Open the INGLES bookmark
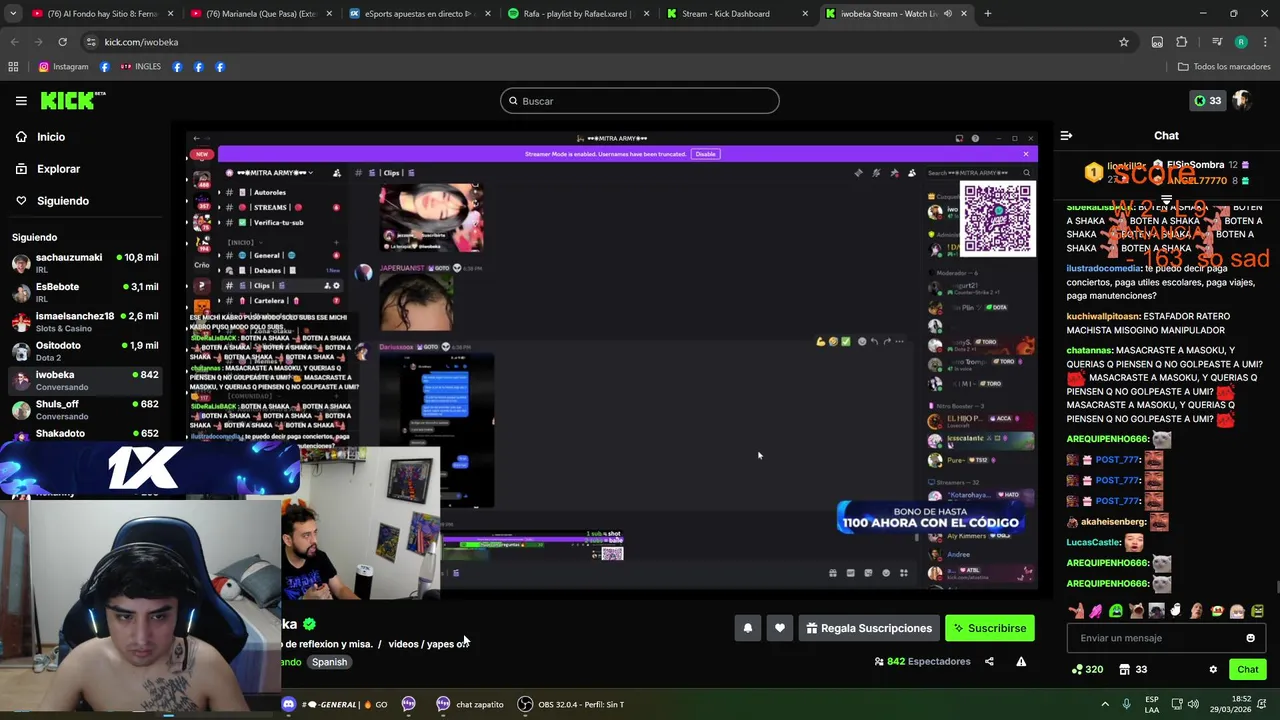The image size is (1280, 720). coord(140,67)
